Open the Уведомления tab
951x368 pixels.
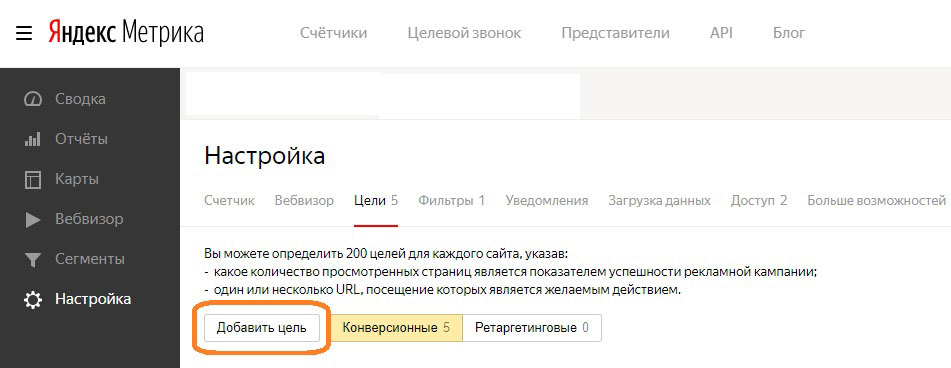click(546, 201)
